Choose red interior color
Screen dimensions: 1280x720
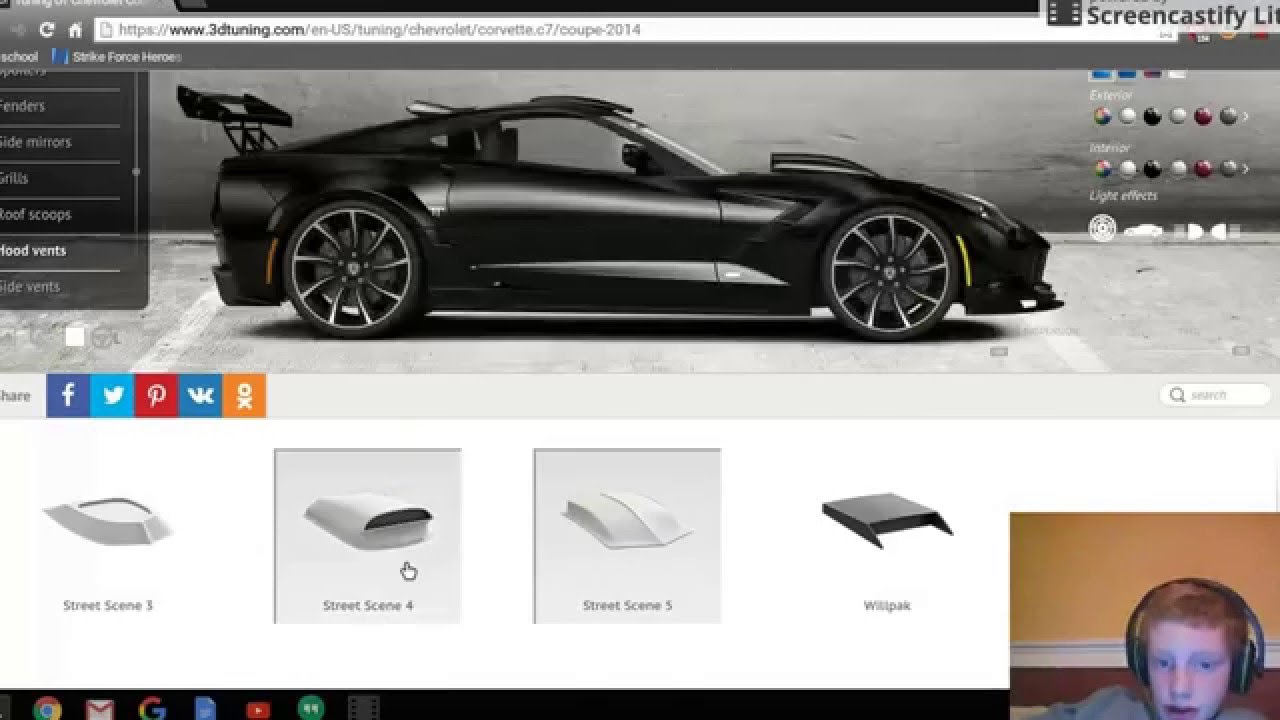(1203, 169)
